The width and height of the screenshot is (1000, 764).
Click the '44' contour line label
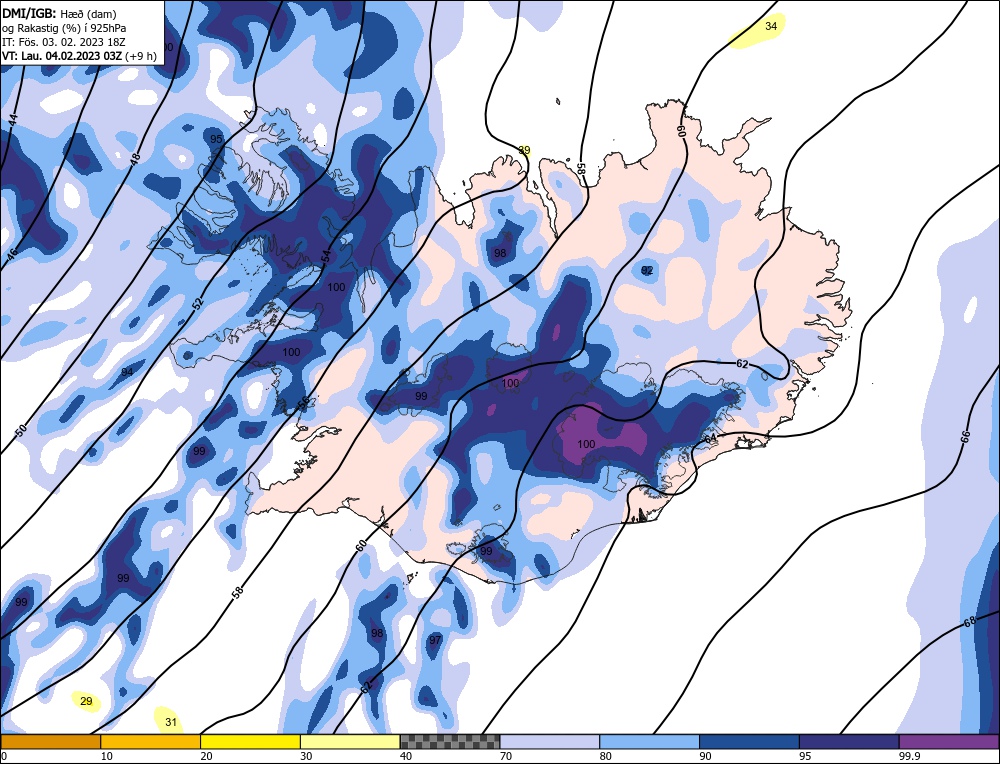(x=13, y=119)
